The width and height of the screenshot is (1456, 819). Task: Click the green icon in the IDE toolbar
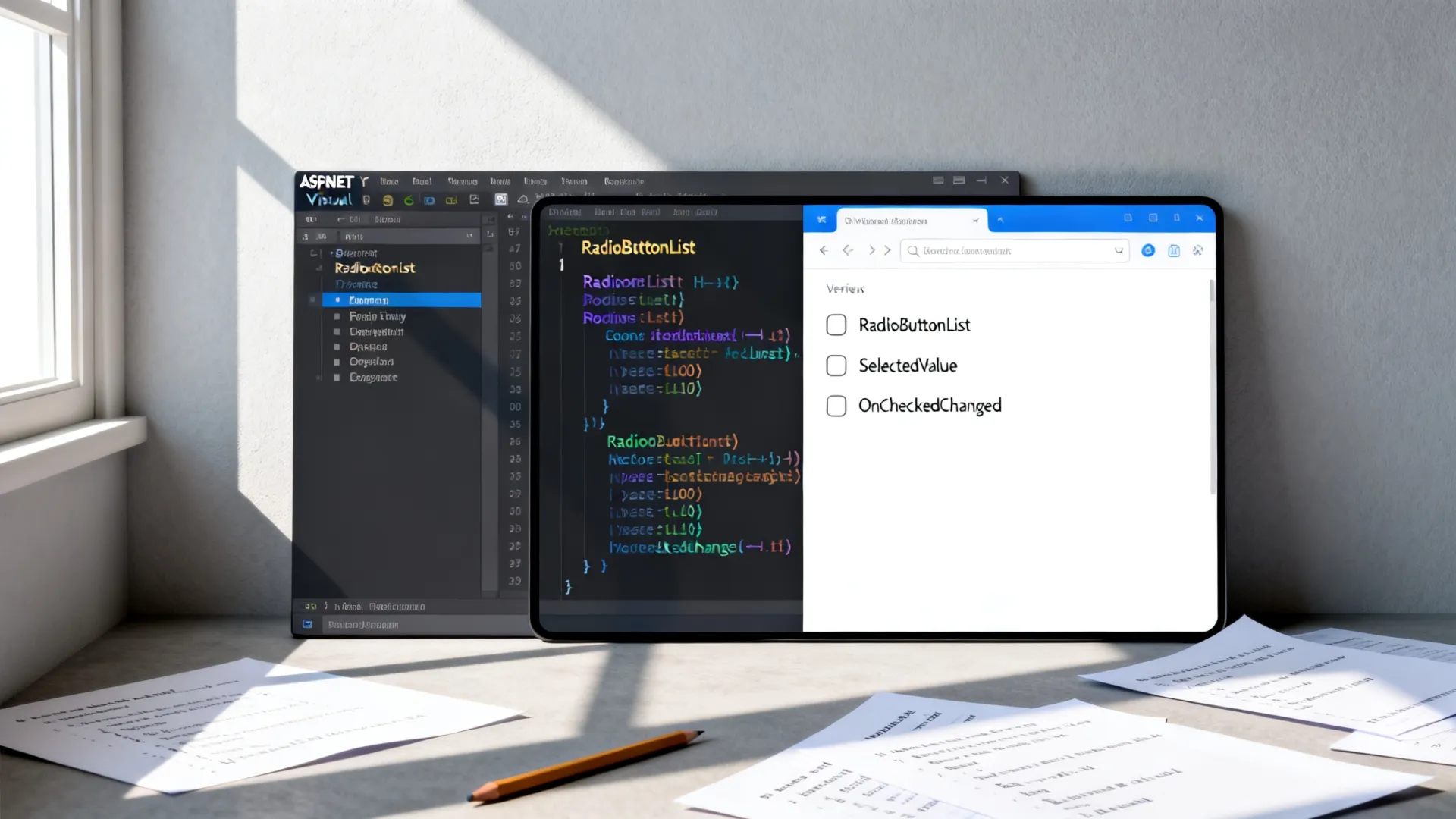(x=409, y=200)
